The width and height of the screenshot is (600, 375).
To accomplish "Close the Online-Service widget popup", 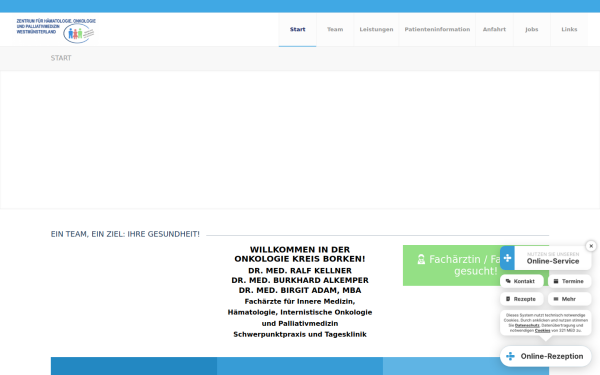I will pyautogui.click(x=591, y=246).
